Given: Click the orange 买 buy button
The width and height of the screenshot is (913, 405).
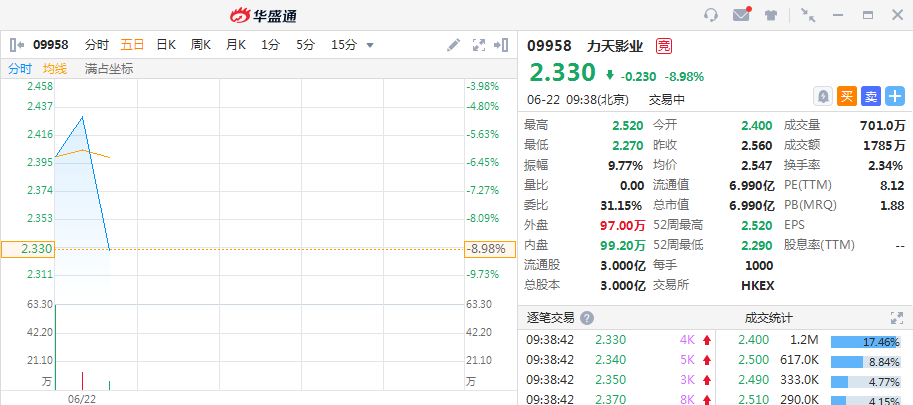Looking at the screenshot, I should 847,96.
